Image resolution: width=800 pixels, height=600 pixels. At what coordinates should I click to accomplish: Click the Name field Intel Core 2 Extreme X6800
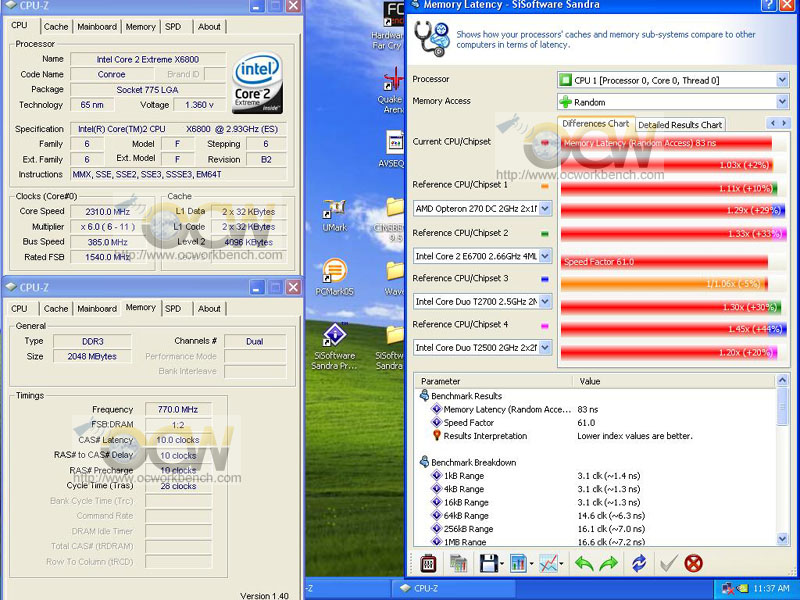(147, 59)
